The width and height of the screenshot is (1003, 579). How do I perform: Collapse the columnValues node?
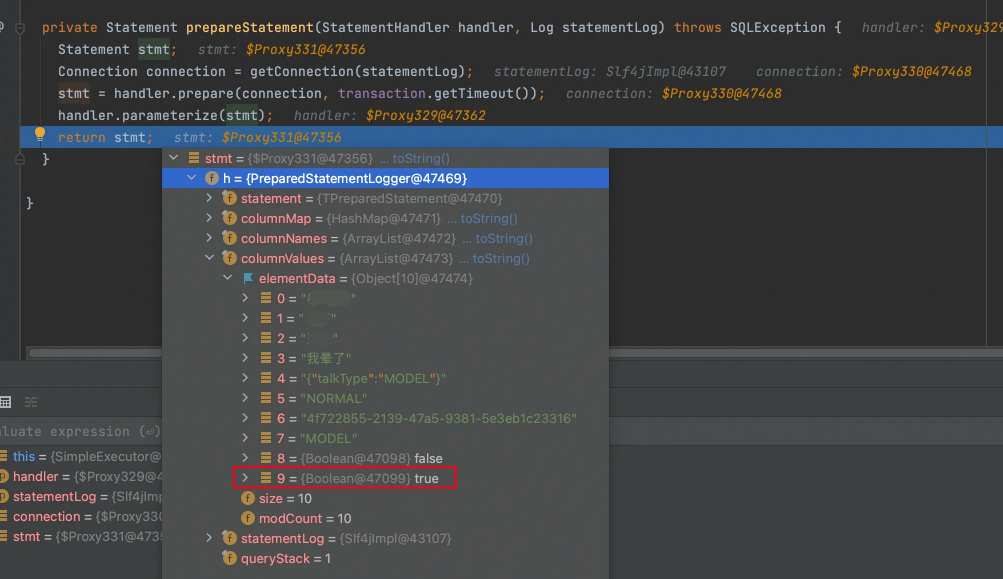pos(209,258)
